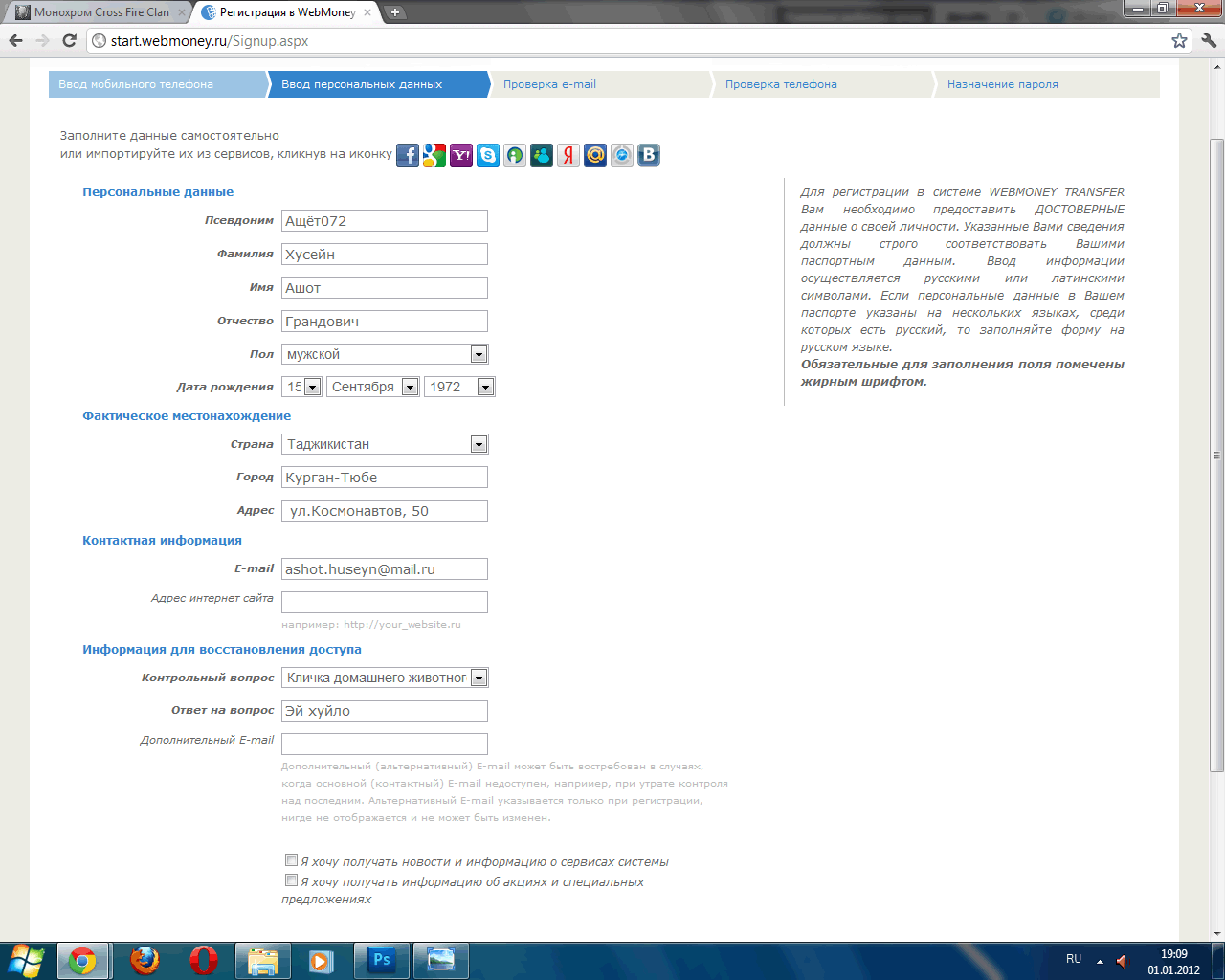
Task: Import data using the Yahoo icon
Action: [x=461, y=155]
